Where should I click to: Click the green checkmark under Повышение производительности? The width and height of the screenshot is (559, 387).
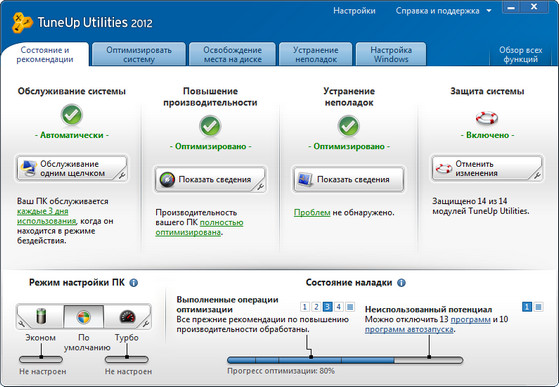tap(210, 126)
